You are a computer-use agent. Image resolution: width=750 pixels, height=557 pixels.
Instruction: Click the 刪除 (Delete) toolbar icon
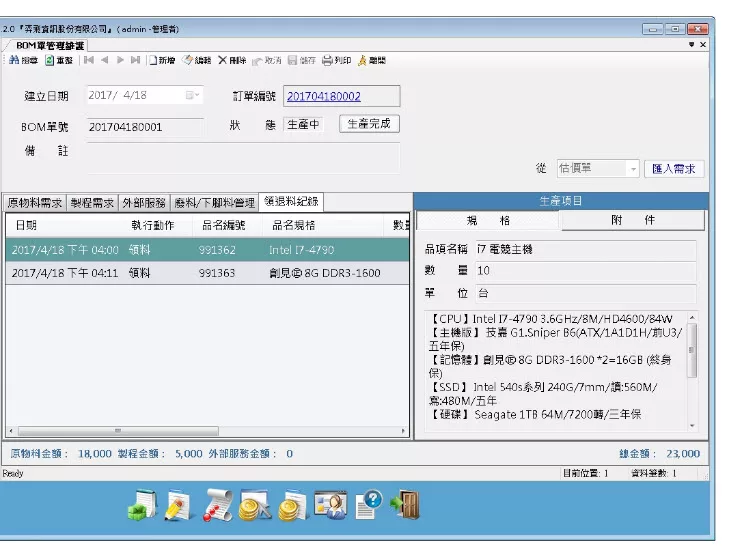232,61
